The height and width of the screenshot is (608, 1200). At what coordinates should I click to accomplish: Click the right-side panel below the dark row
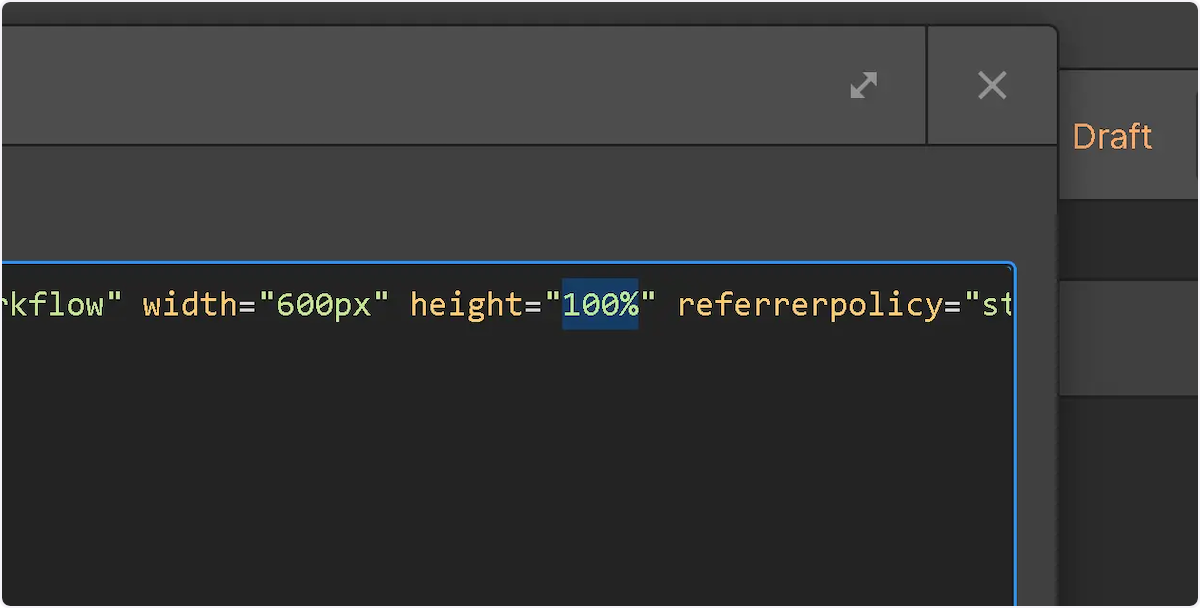1130,338
